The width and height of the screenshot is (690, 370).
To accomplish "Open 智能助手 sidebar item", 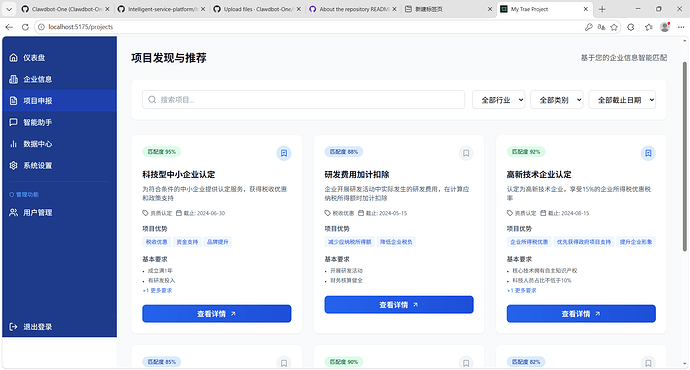I will pos(59,122).
